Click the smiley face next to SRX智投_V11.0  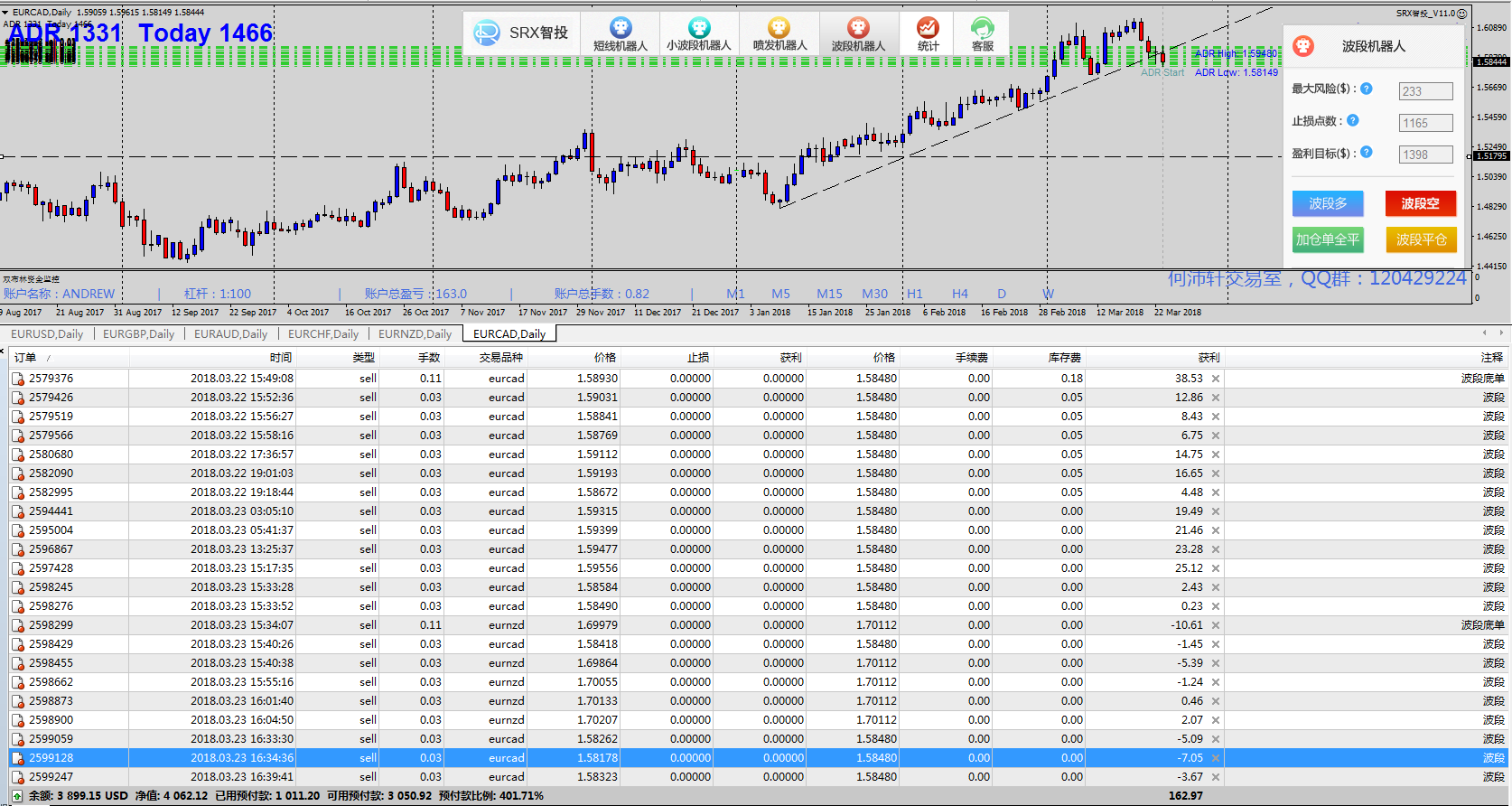[x=1462, y=14]
